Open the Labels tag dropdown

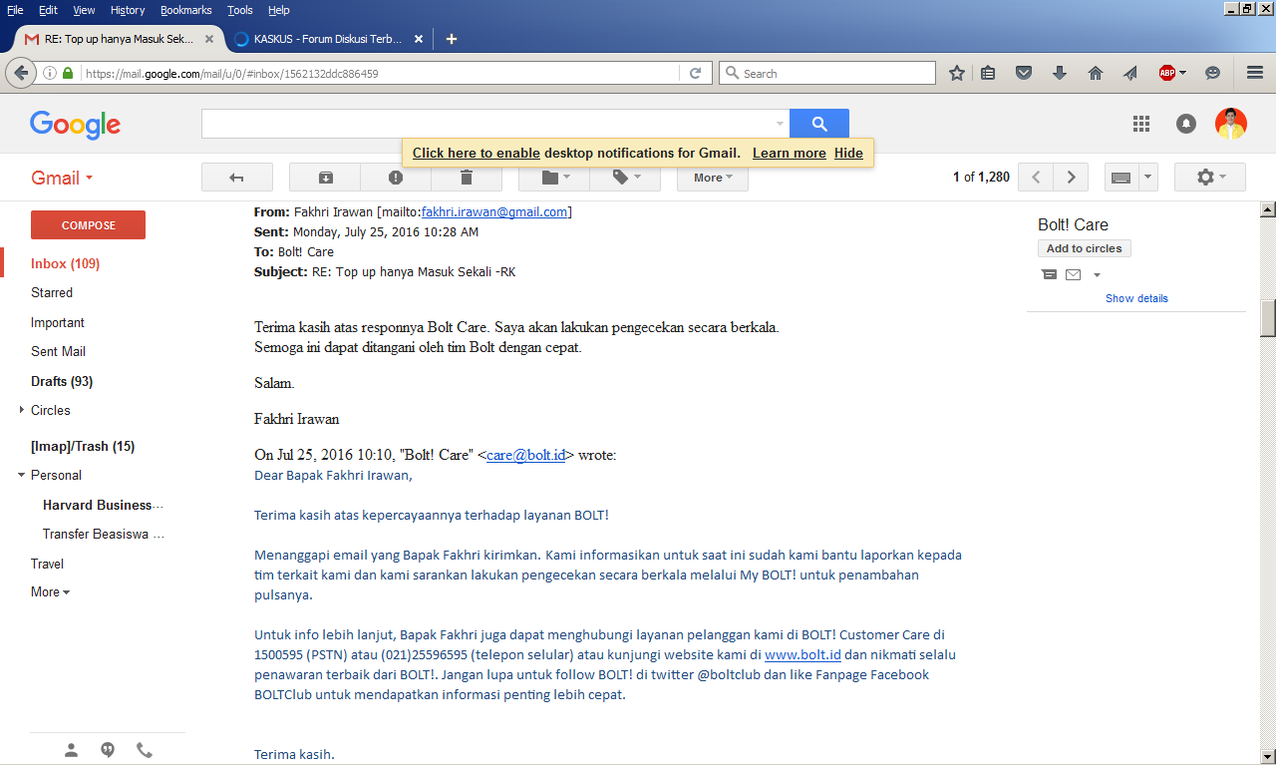[625, 177]
